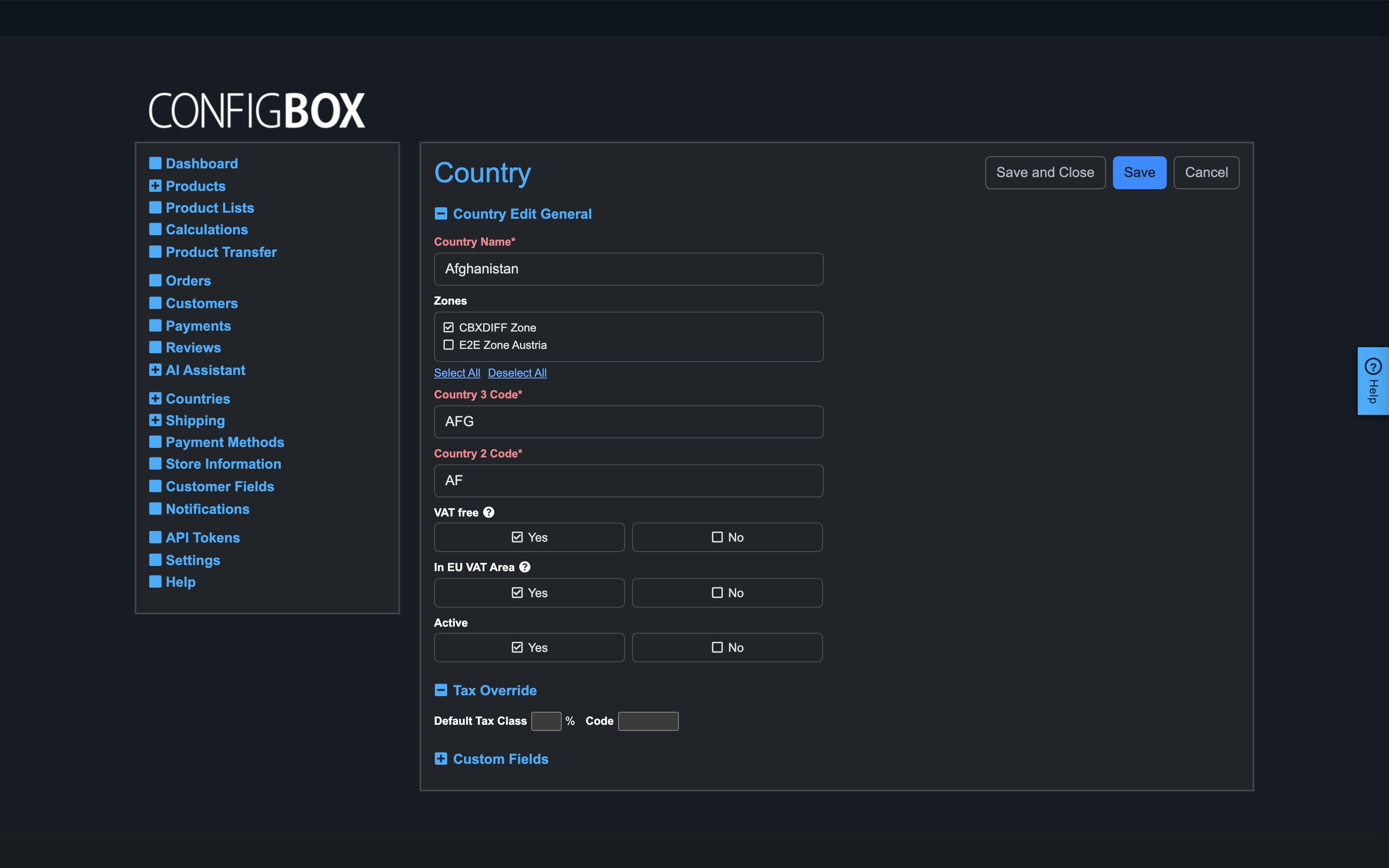Click the blue Save button
This screenshot has height=868, width=1389.
click(x=1139, y=173)
